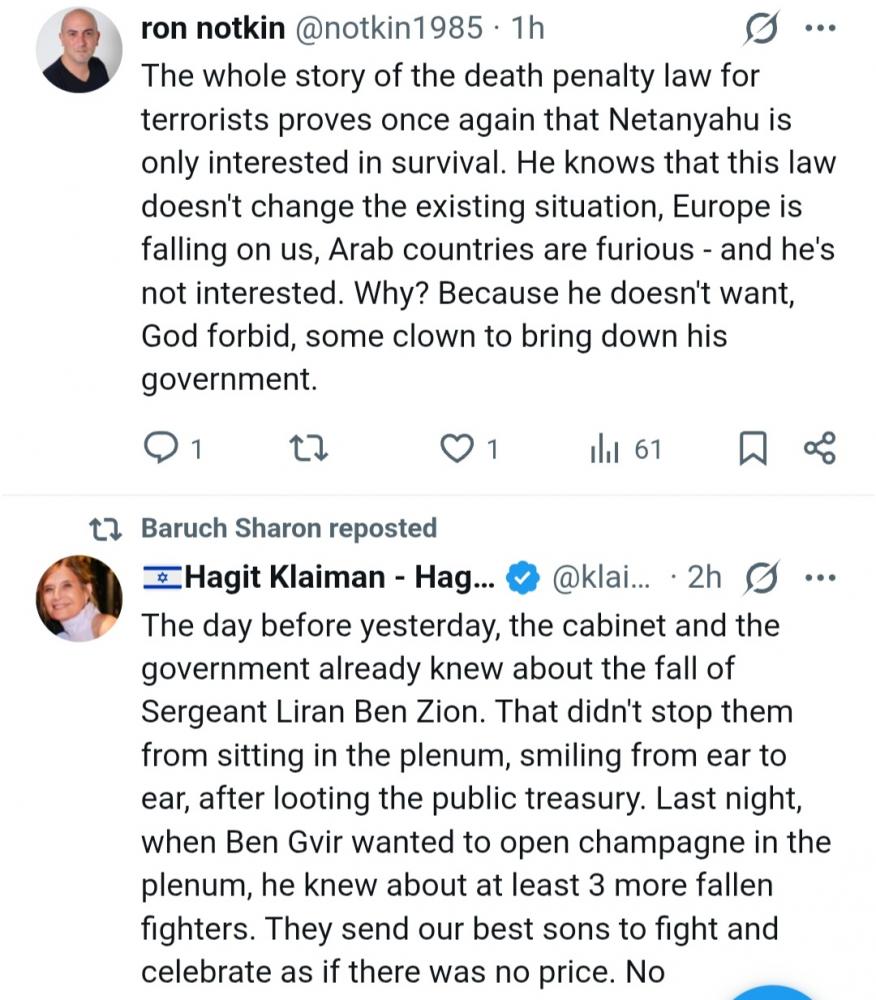Bookmark ron notkin's post
The image size is (876, 1000).
(752, 449)
